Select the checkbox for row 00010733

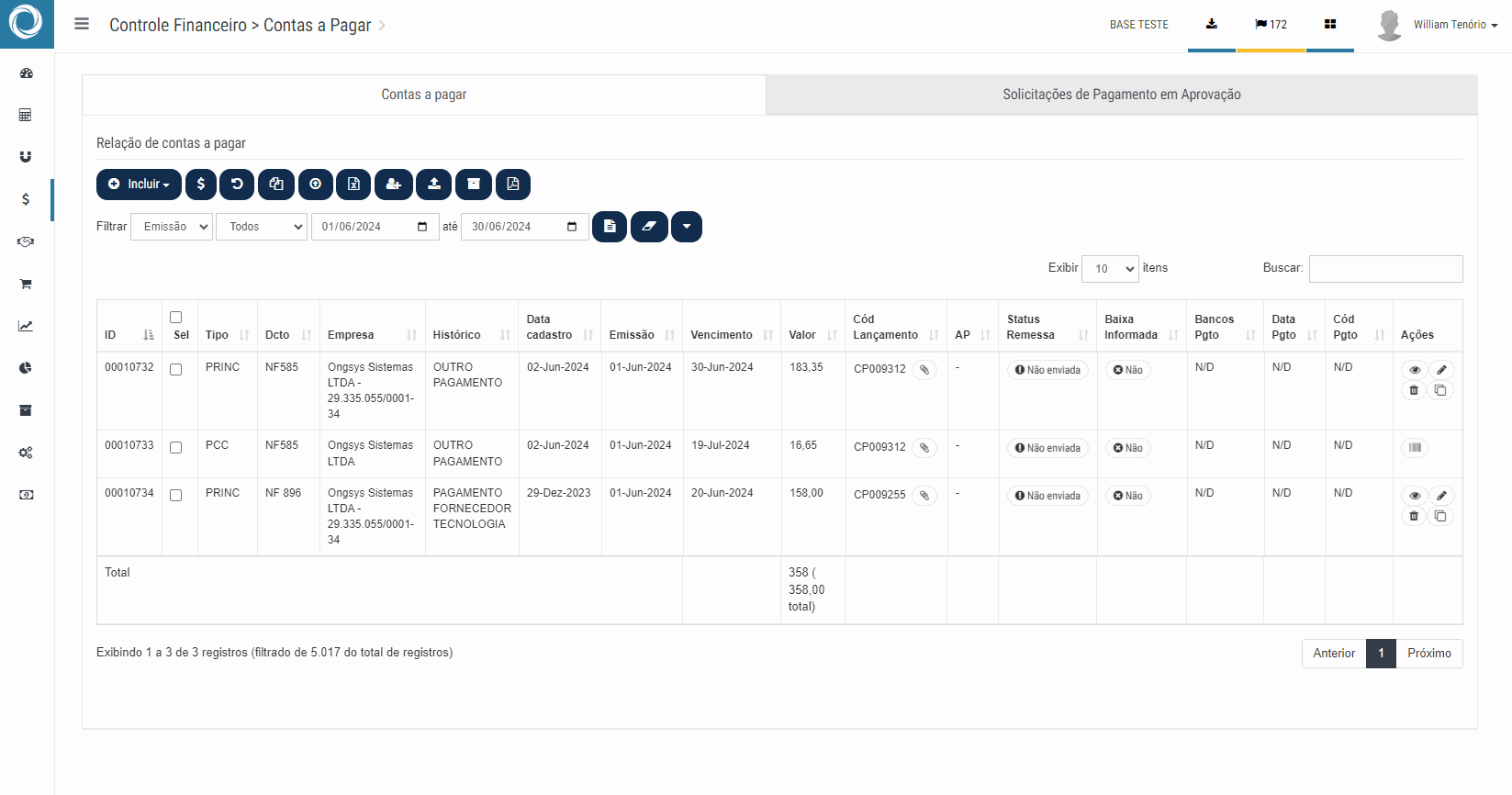[x=176, y=448]
